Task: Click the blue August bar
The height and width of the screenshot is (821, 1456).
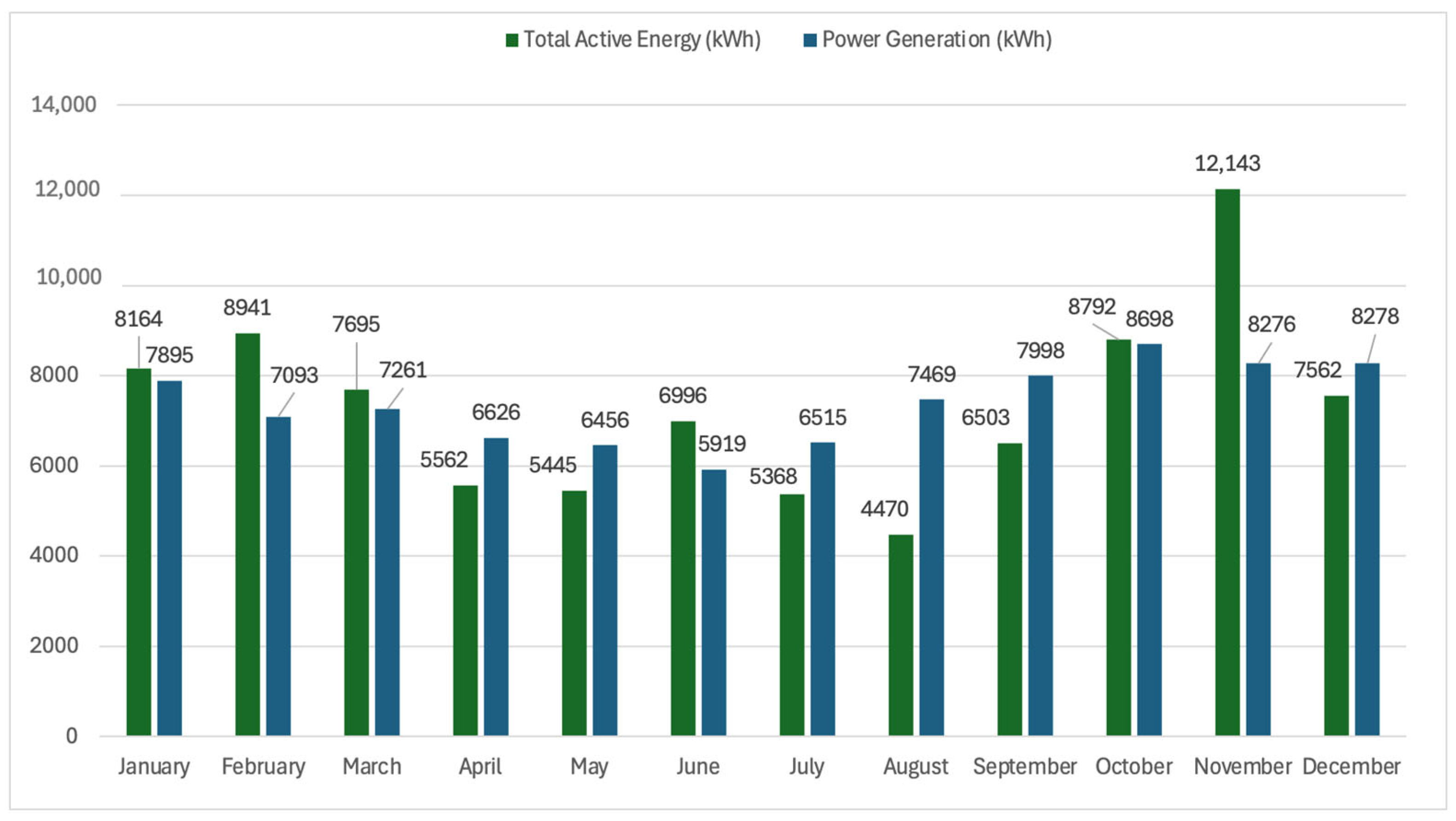Action: (x=932, y=567)
